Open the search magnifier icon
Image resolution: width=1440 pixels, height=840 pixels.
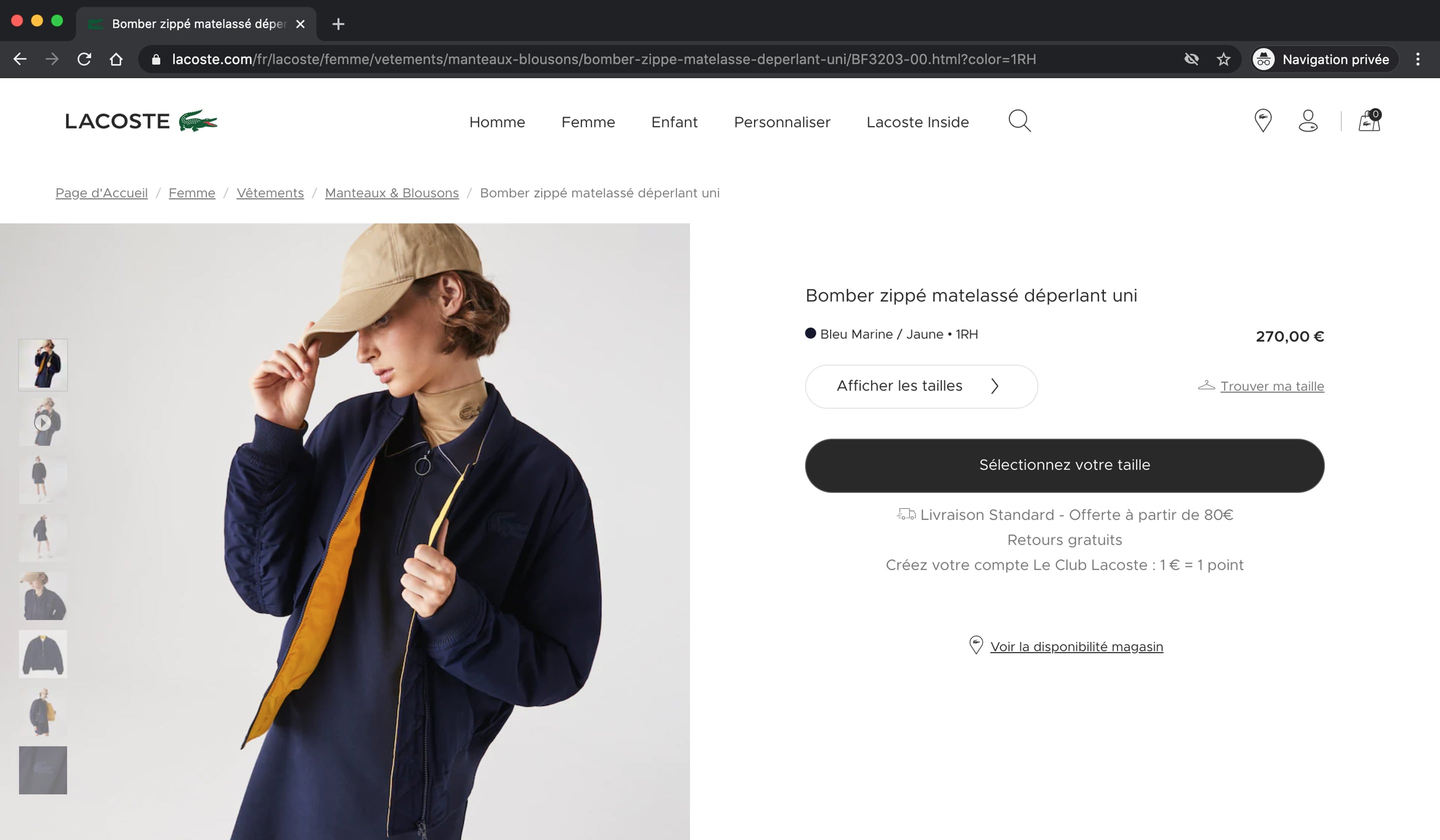click(x=1019, y=121)
